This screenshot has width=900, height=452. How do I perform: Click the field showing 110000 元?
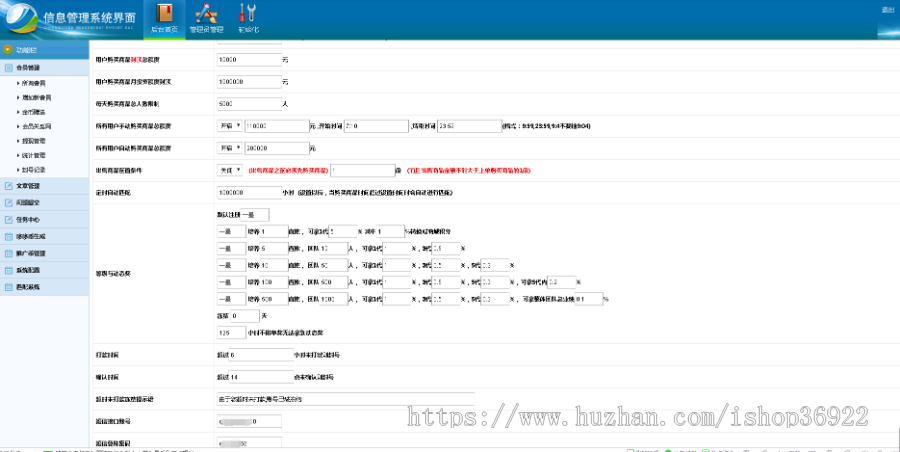pos(277,126)
